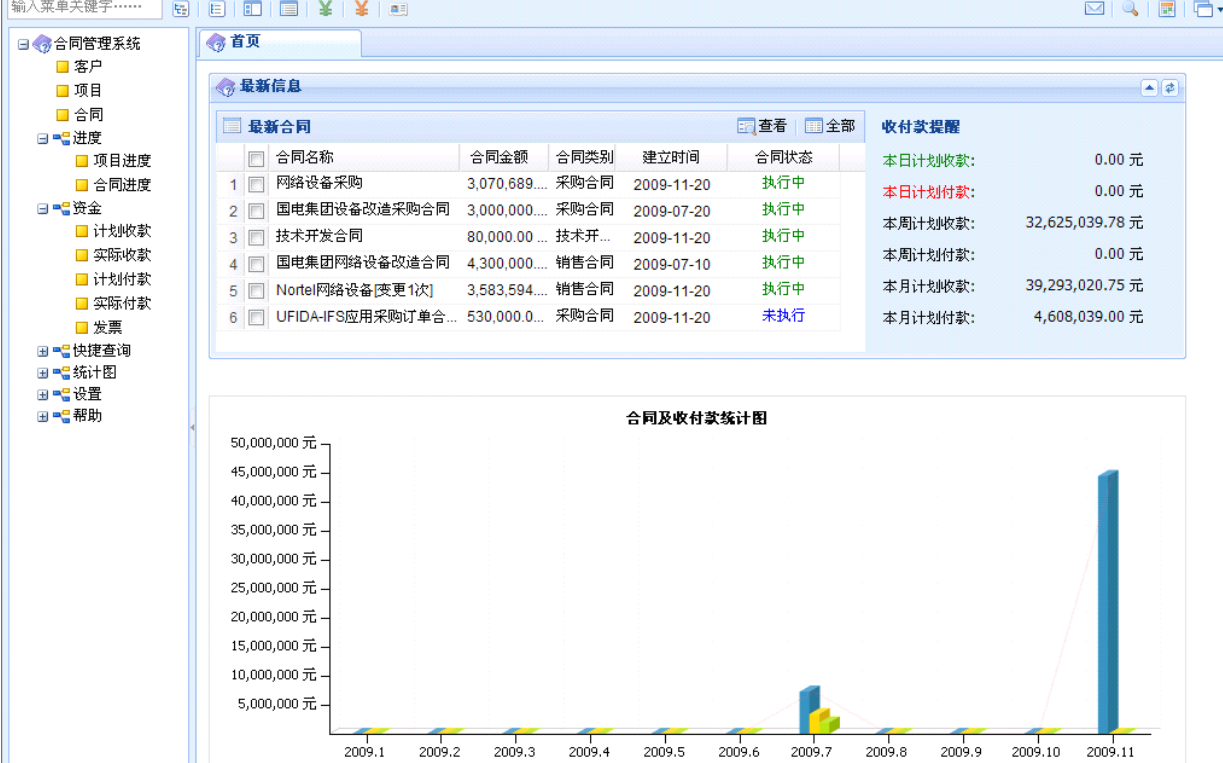Collapse the 资金 tree branch
1223x763 pixels.
tap(43, 209)
